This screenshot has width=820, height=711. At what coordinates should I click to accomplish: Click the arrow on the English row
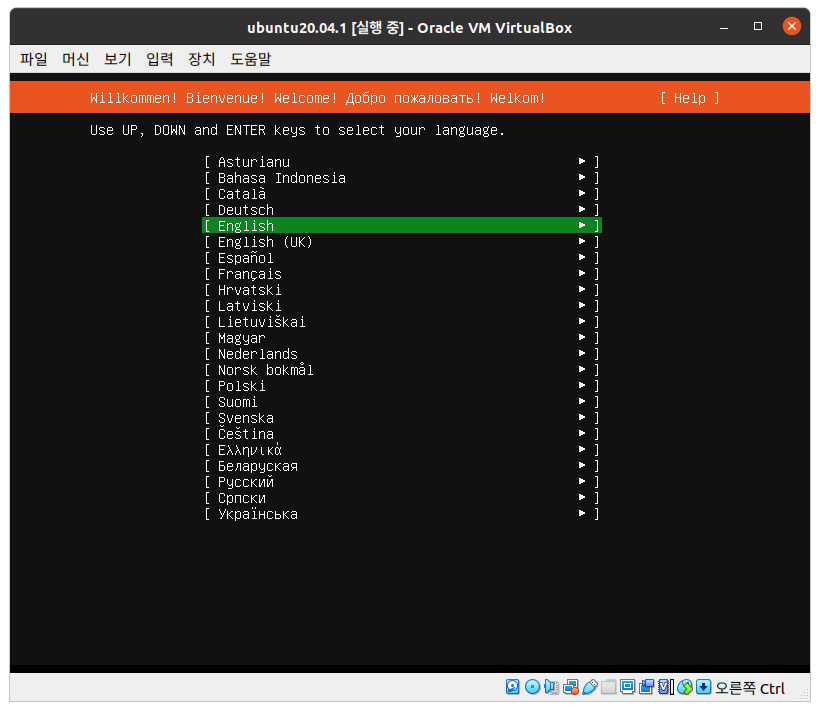582,225
